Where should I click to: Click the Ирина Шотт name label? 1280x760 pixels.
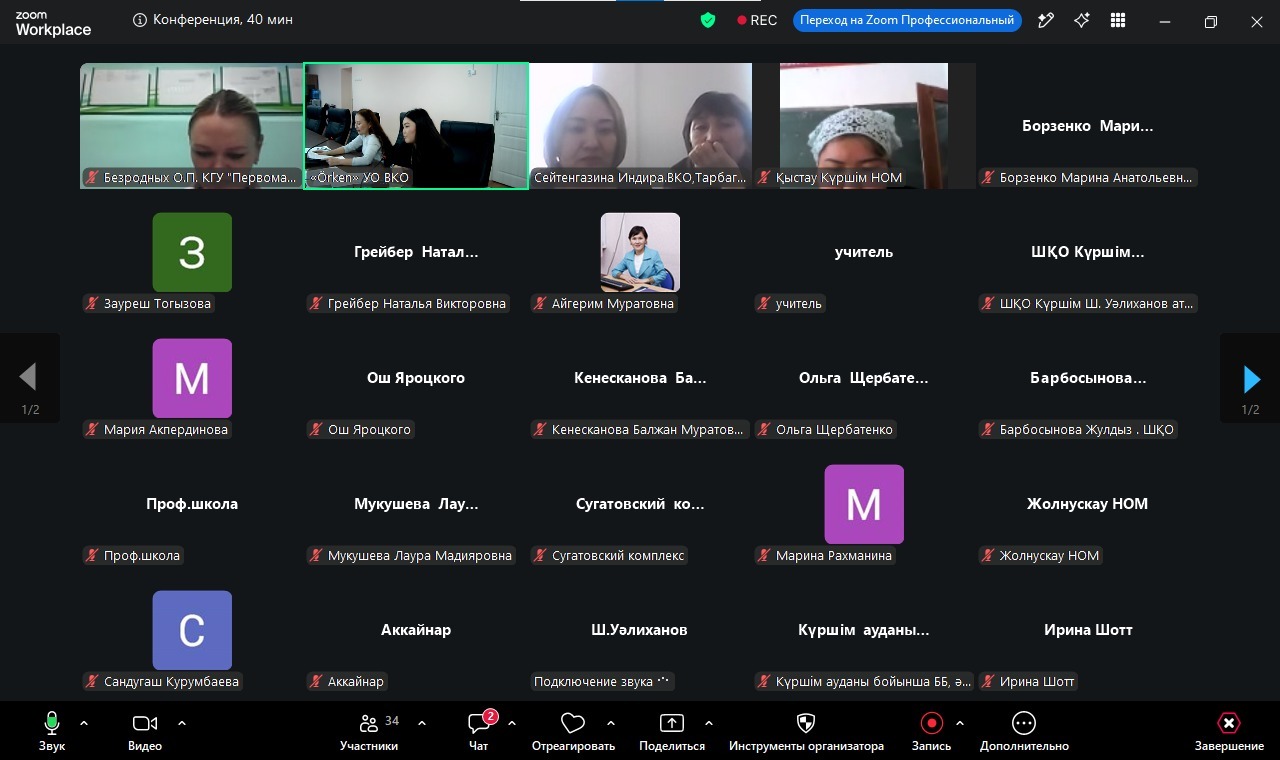click(x=1028, y=682)
